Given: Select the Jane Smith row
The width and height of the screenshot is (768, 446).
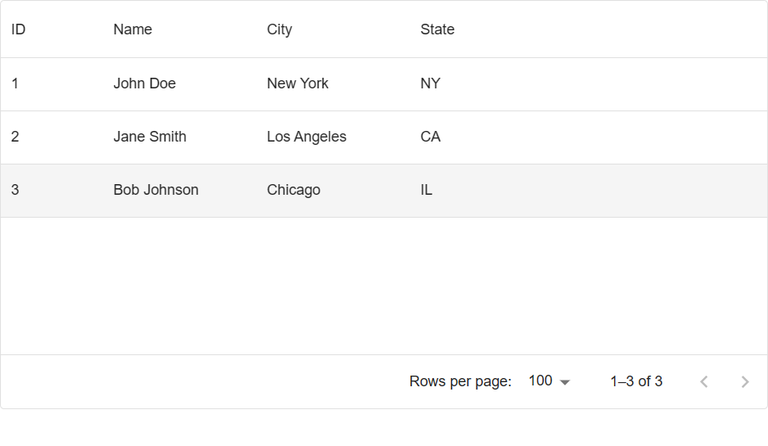Looking at the screenshot, I should point(149,137).
